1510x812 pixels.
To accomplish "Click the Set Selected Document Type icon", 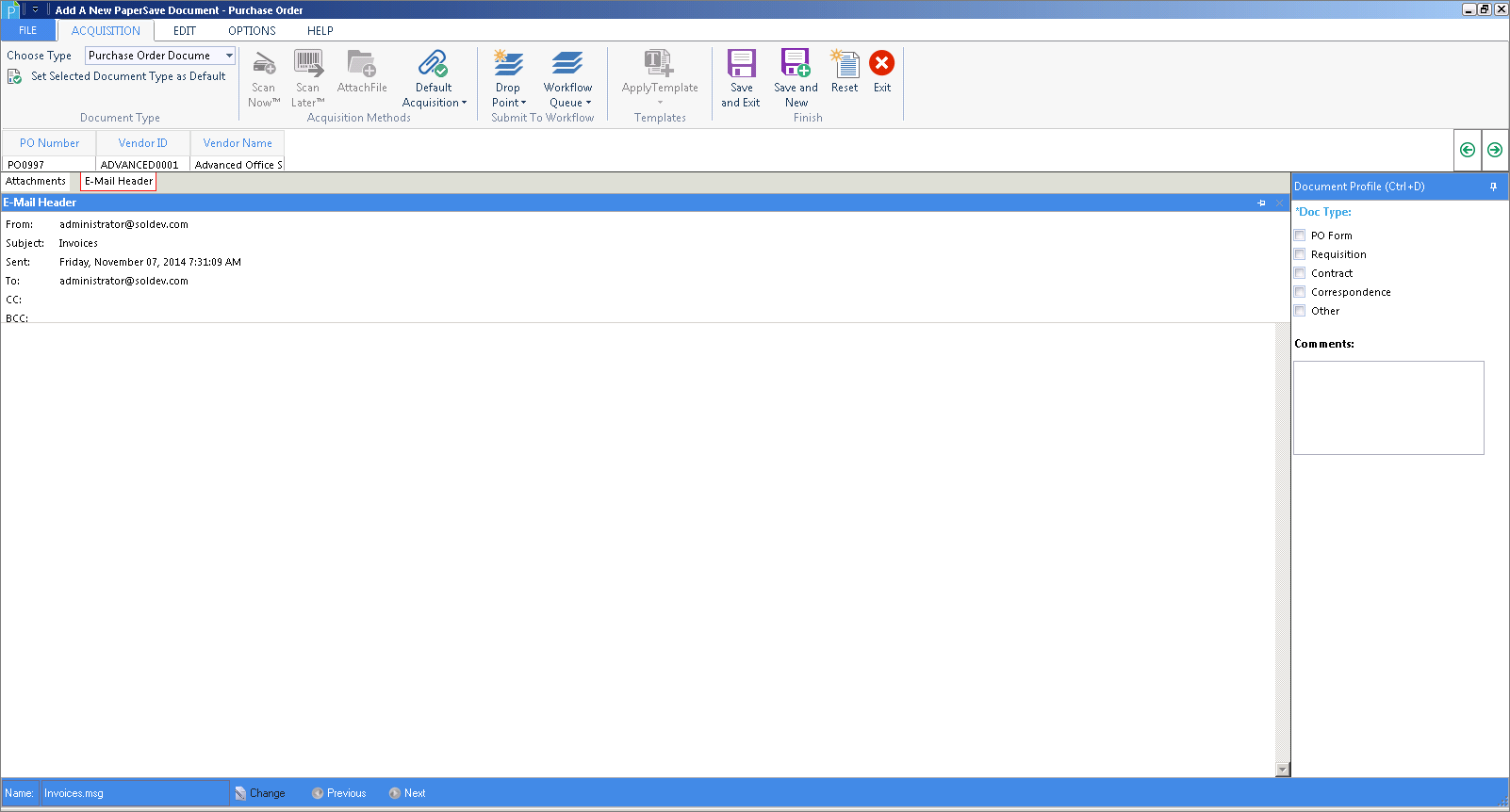I will 15,76.
